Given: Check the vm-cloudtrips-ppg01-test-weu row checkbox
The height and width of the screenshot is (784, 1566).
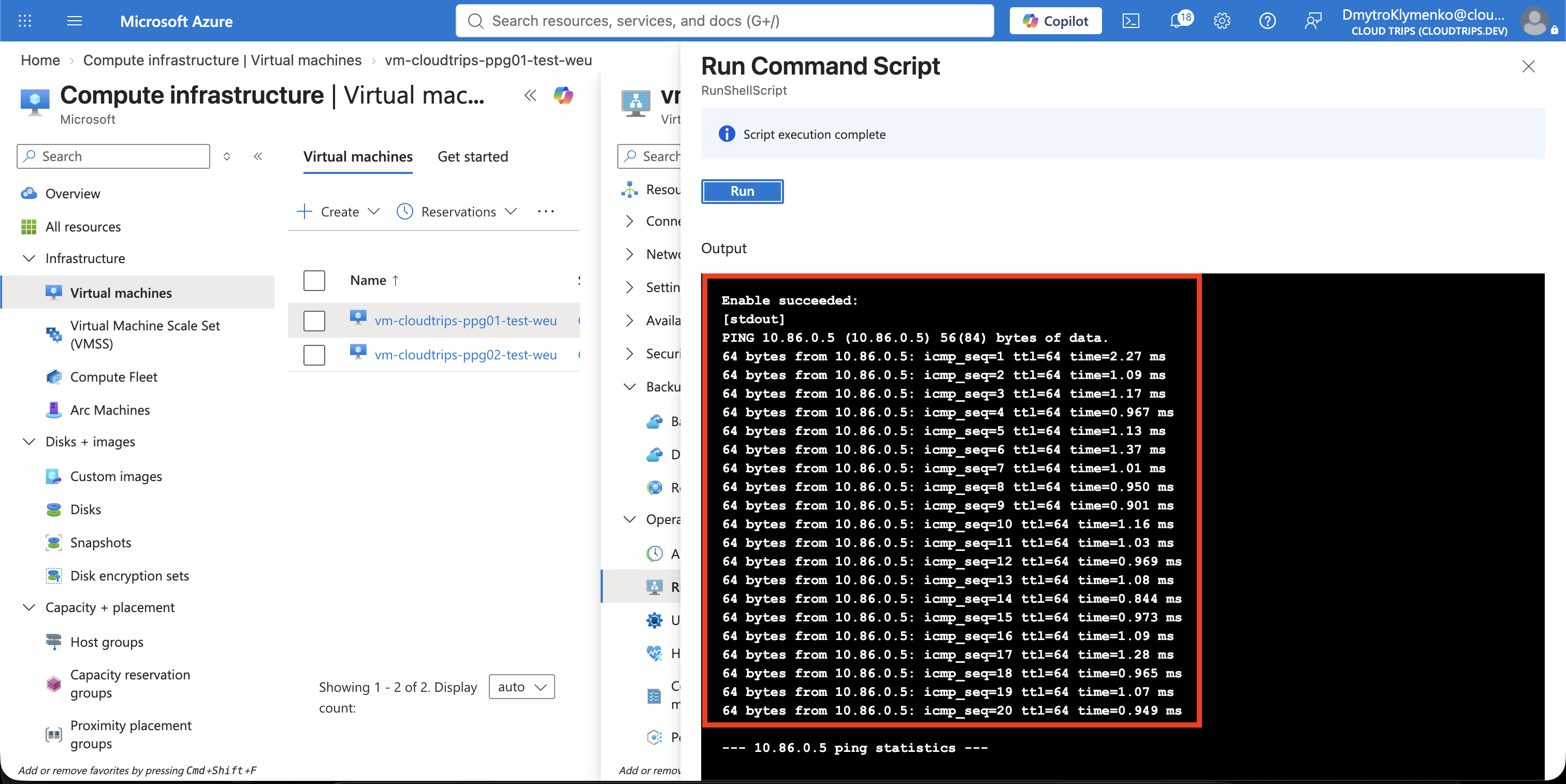Looking at the screenshot, I should coord(314,321).
